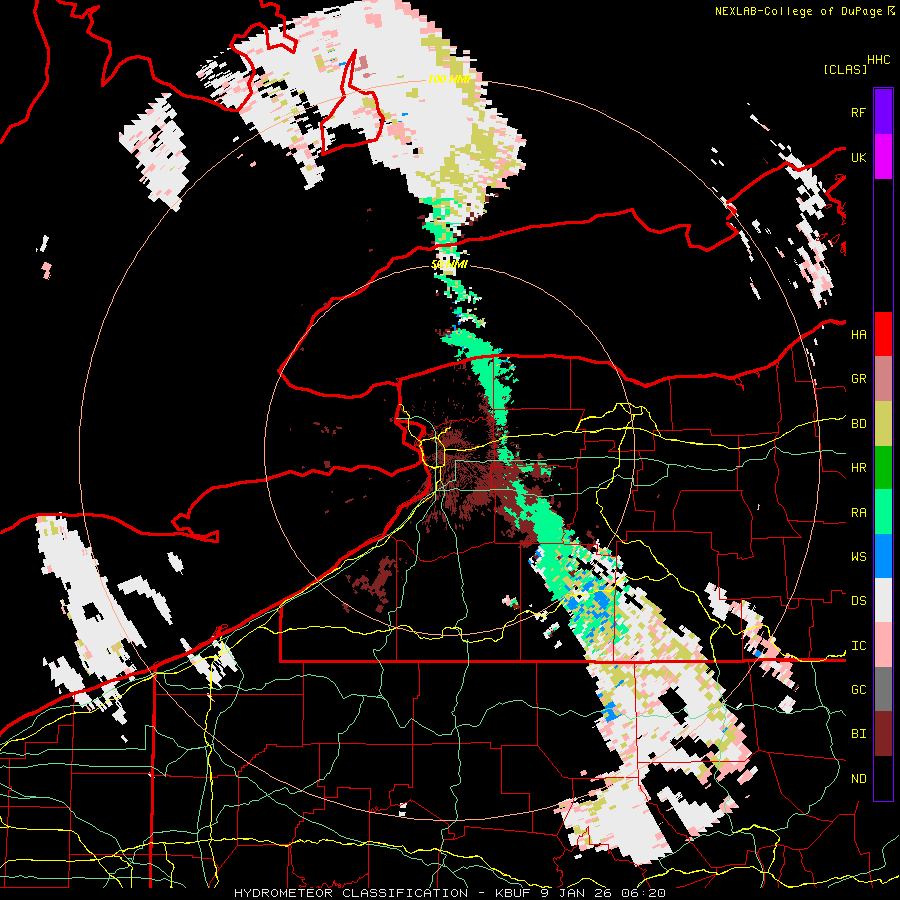This screenshot has width=900, height=900.
Task: Click the GR legend label text
Action: point(858,379)
